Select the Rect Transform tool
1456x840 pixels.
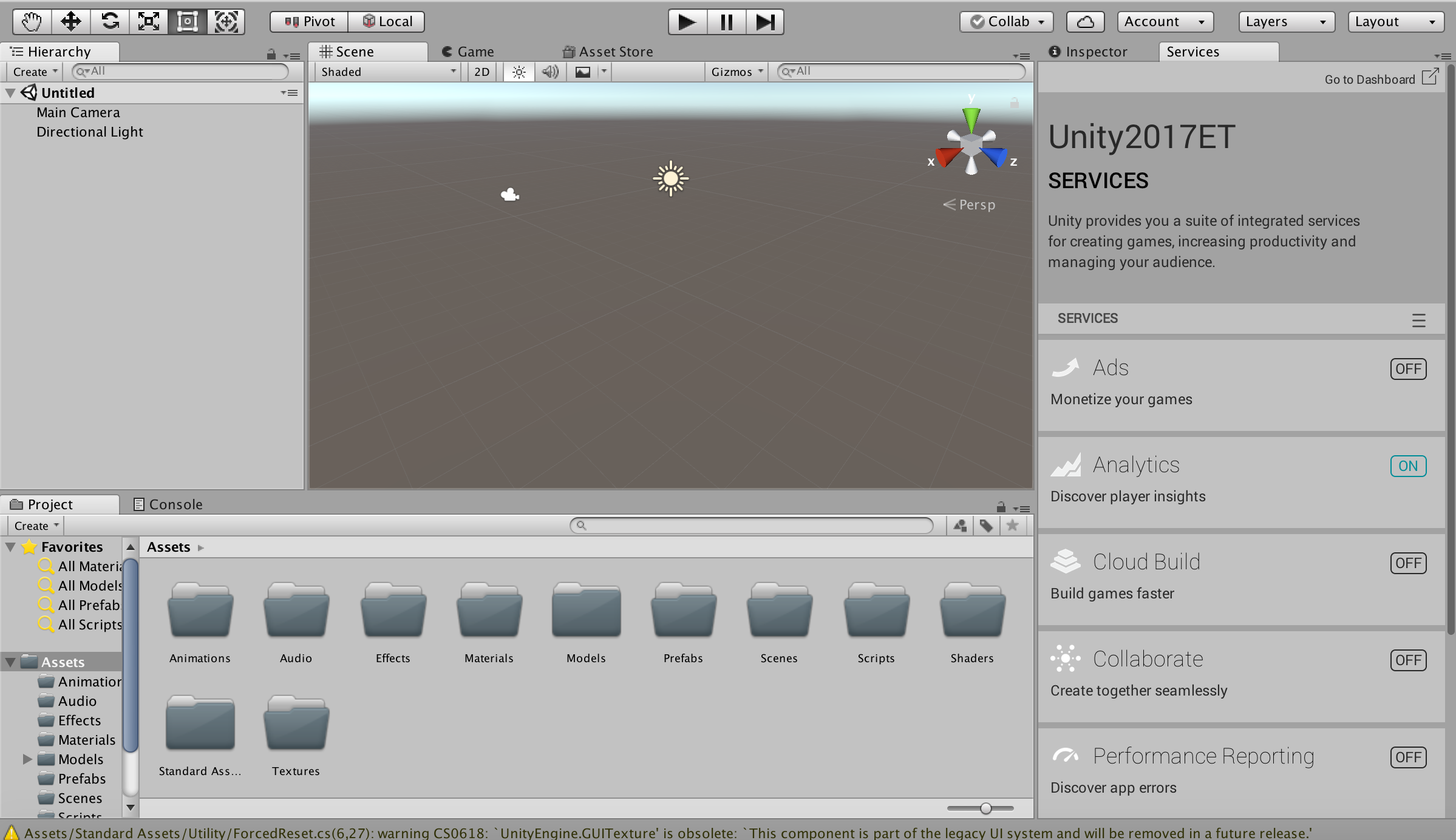(x=187, y=22)
